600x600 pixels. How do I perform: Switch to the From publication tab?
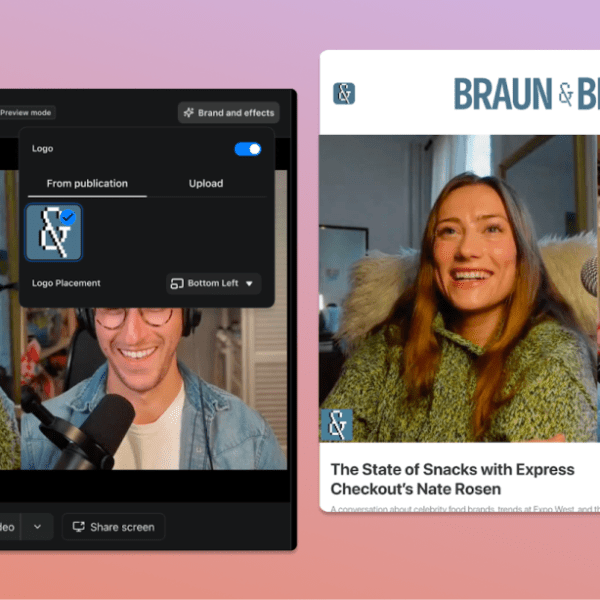point(87,184)
